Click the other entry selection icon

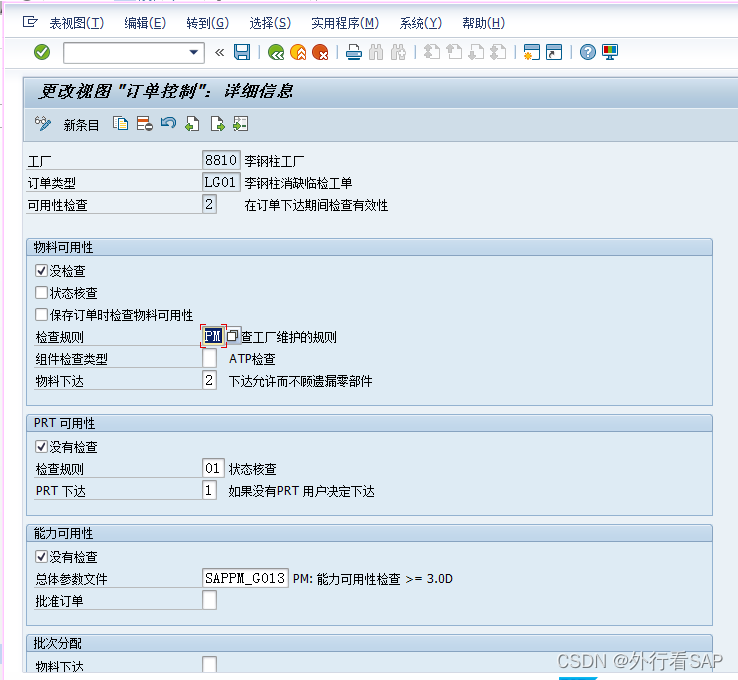click(241, 124)
